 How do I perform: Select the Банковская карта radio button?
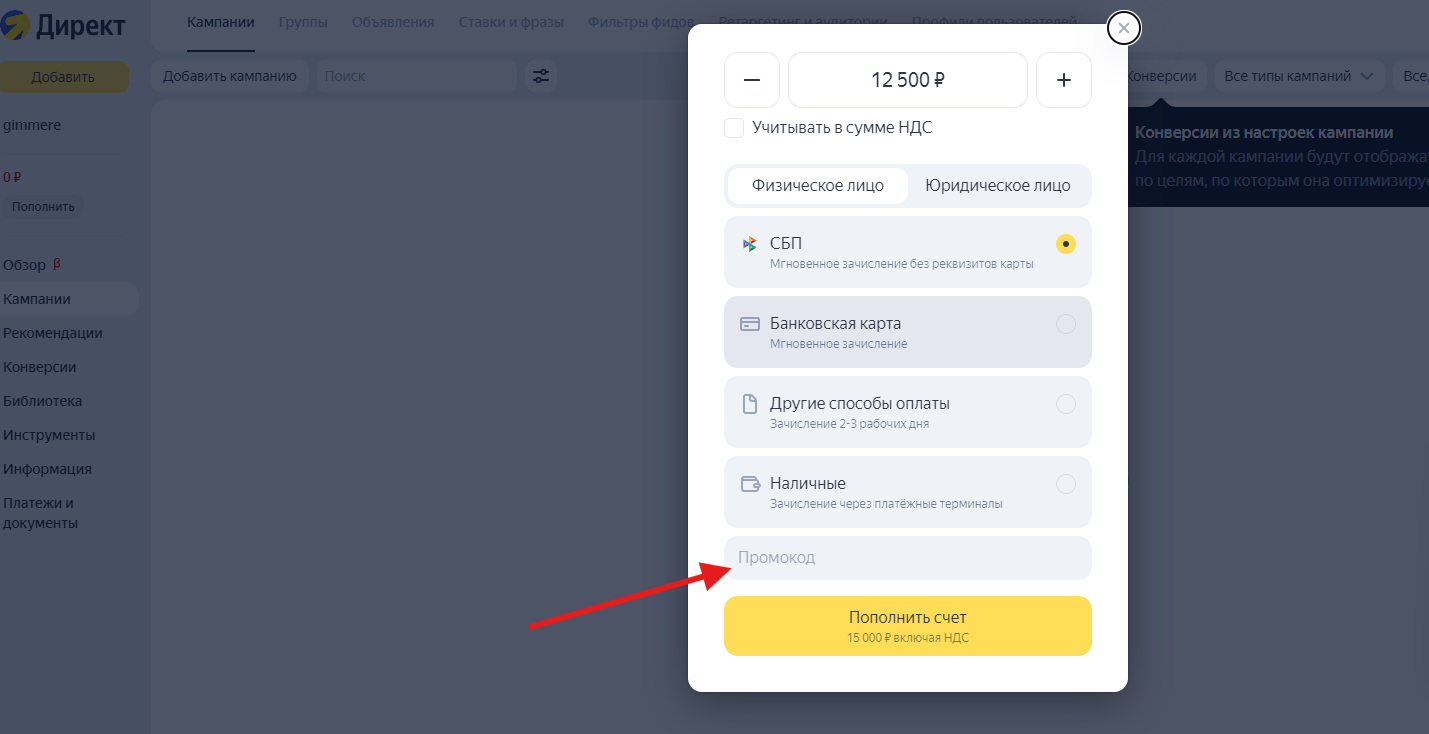pos(1066,324)
